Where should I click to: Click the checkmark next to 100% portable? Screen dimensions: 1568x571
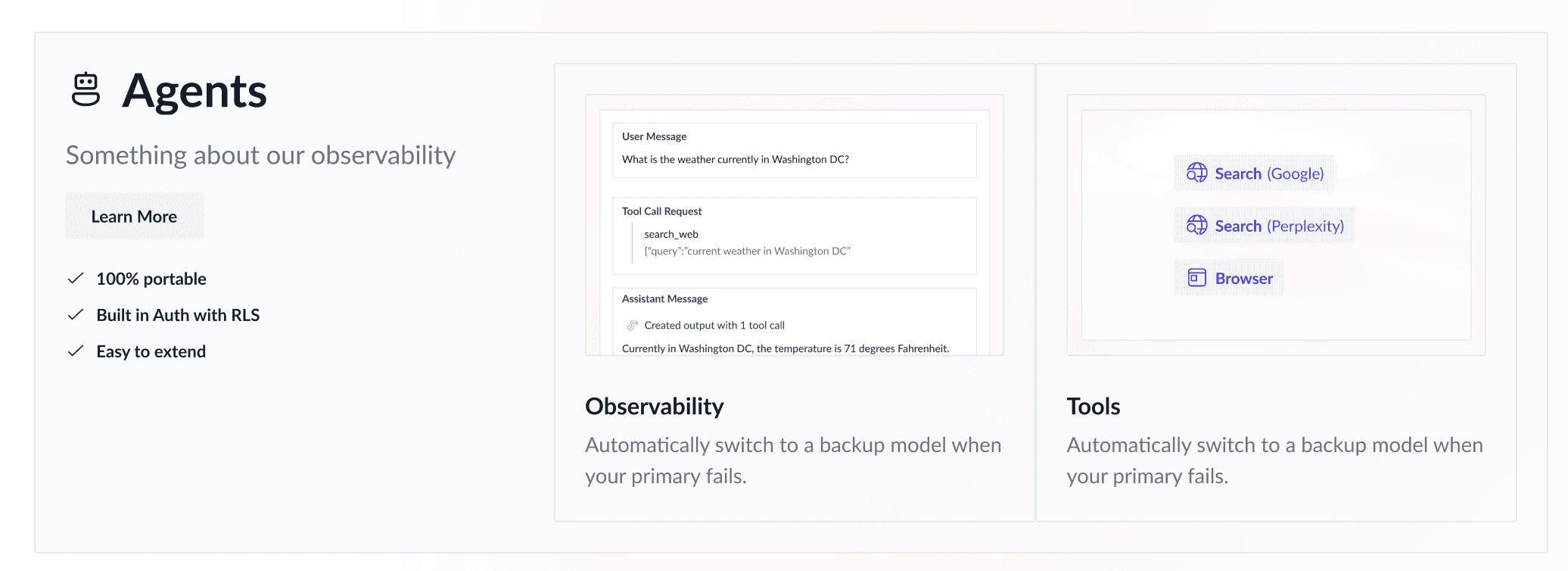76,279
